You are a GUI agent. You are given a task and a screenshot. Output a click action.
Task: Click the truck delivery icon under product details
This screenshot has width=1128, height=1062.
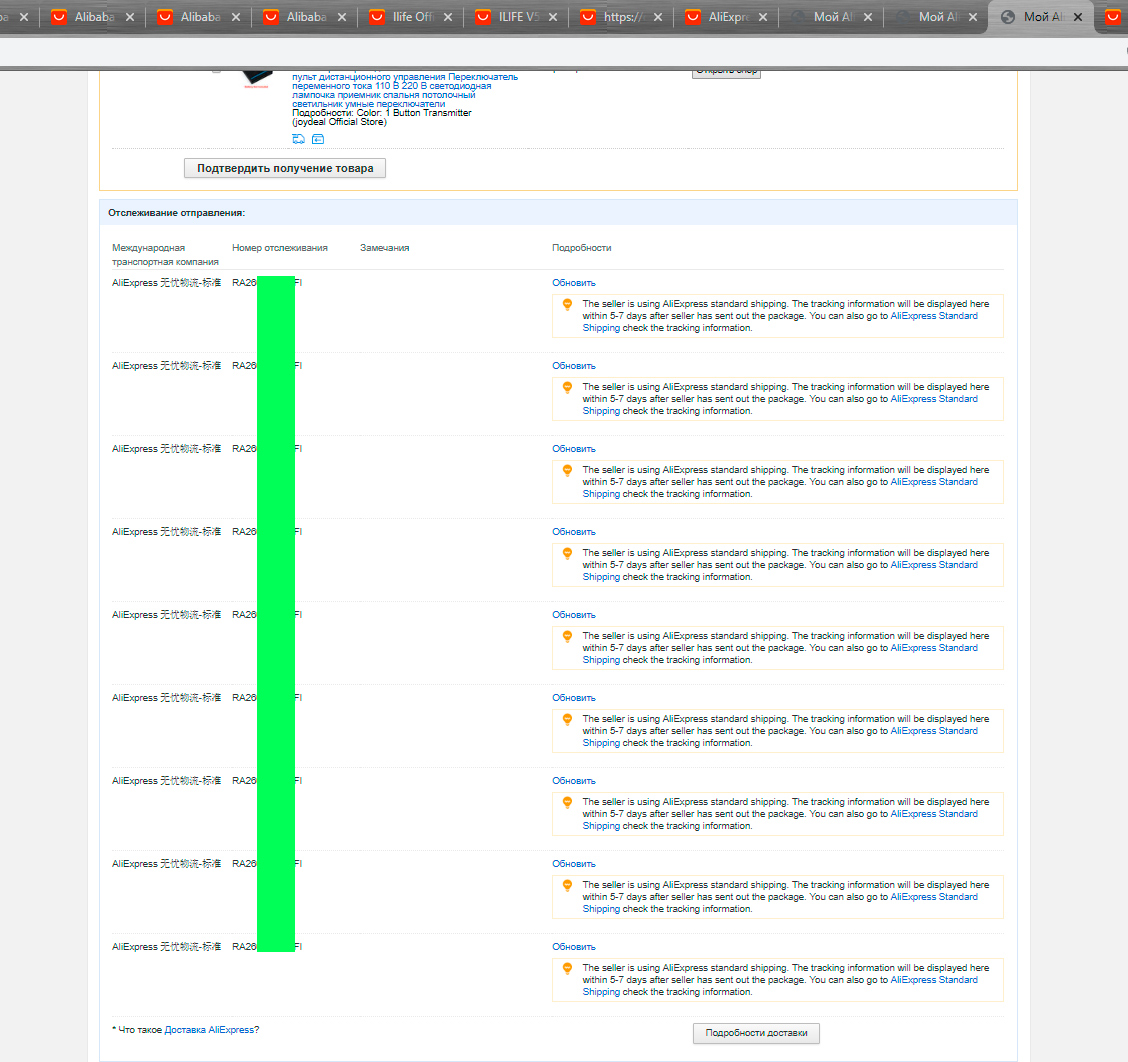pyautogui.click(x=299, y=139)
